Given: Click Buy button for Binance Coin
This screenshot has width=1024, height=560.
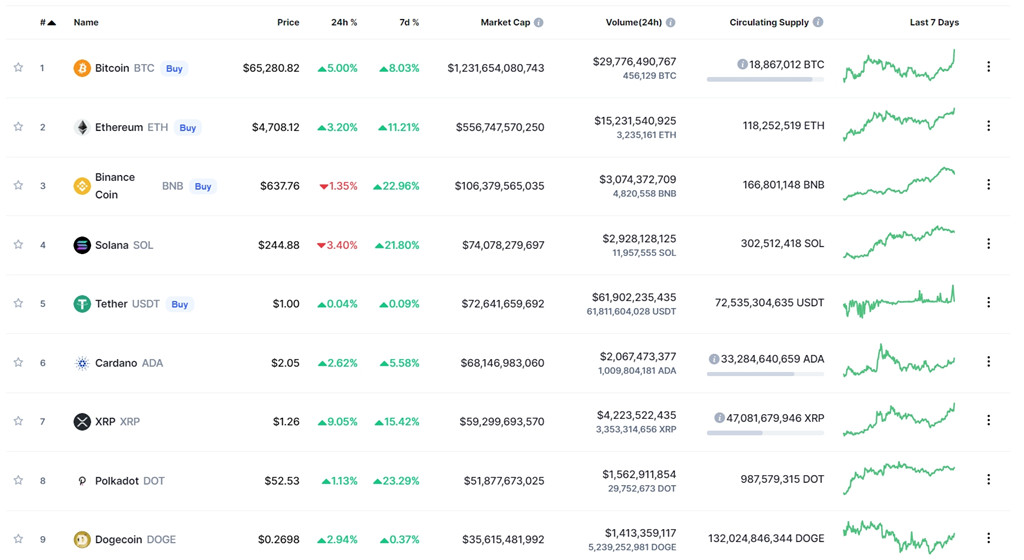Looking at the screenshot, I should [203, 187].
